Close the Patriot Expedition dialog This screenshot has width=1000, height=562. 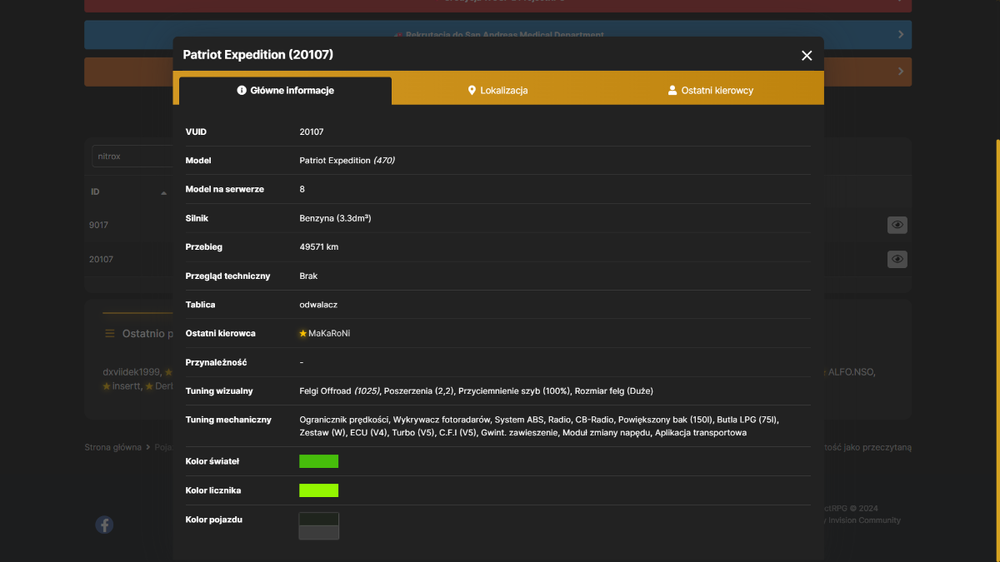807,55
